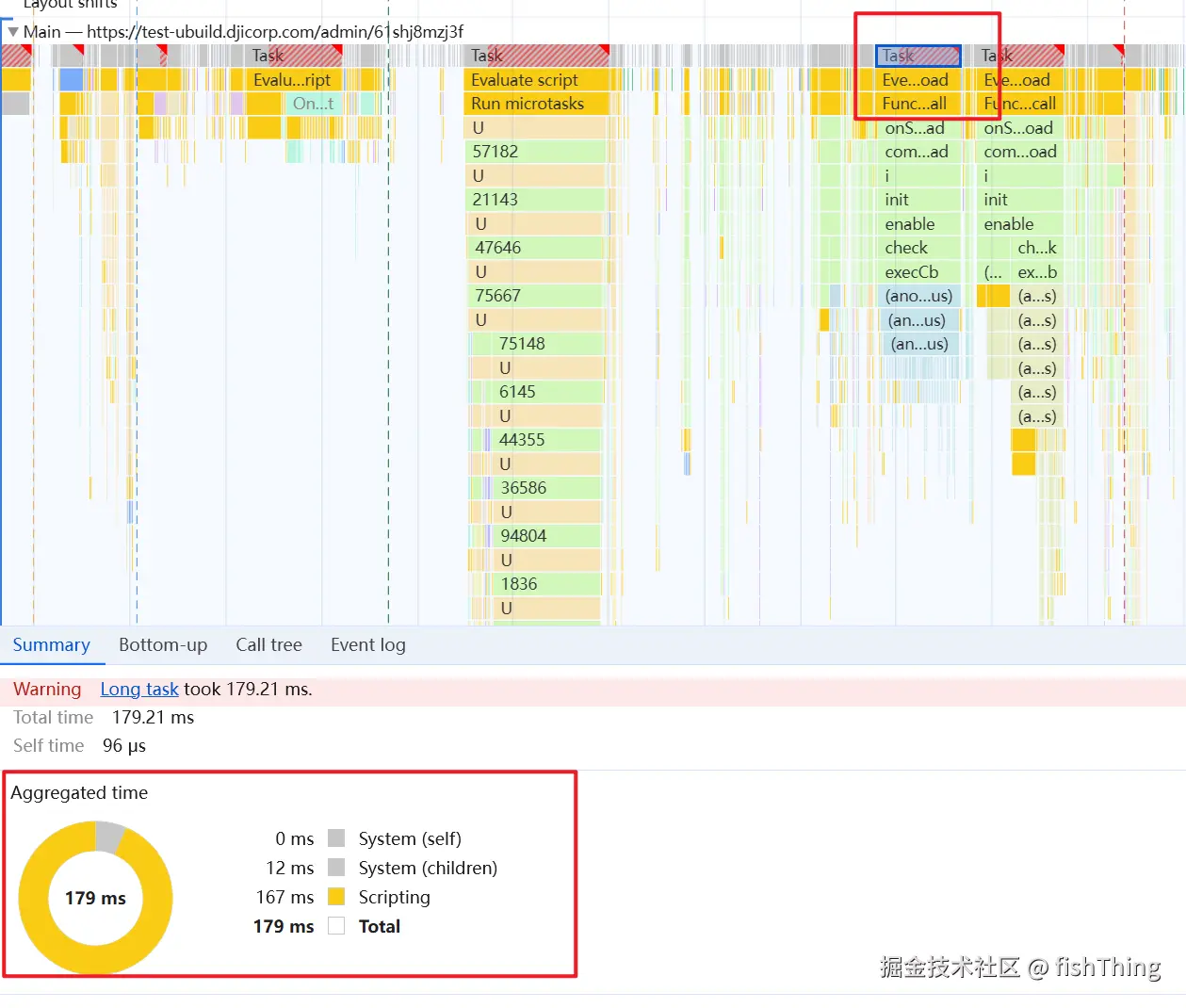Select the flame entry labeled 36586
The height and width of the screenshot is (1008, 1186).
pos(548,488)
